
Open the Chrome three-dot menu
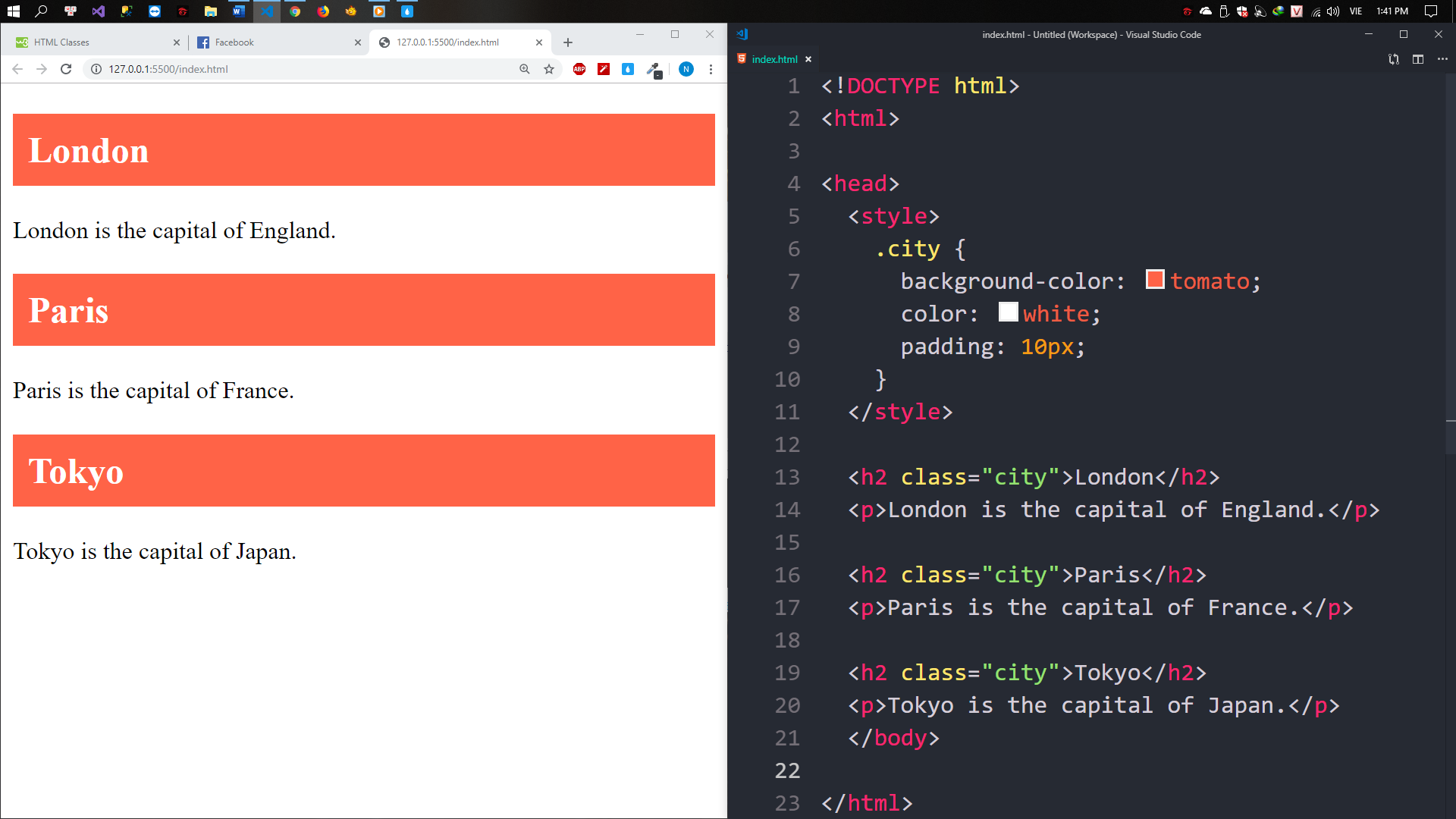coord(711,69)
